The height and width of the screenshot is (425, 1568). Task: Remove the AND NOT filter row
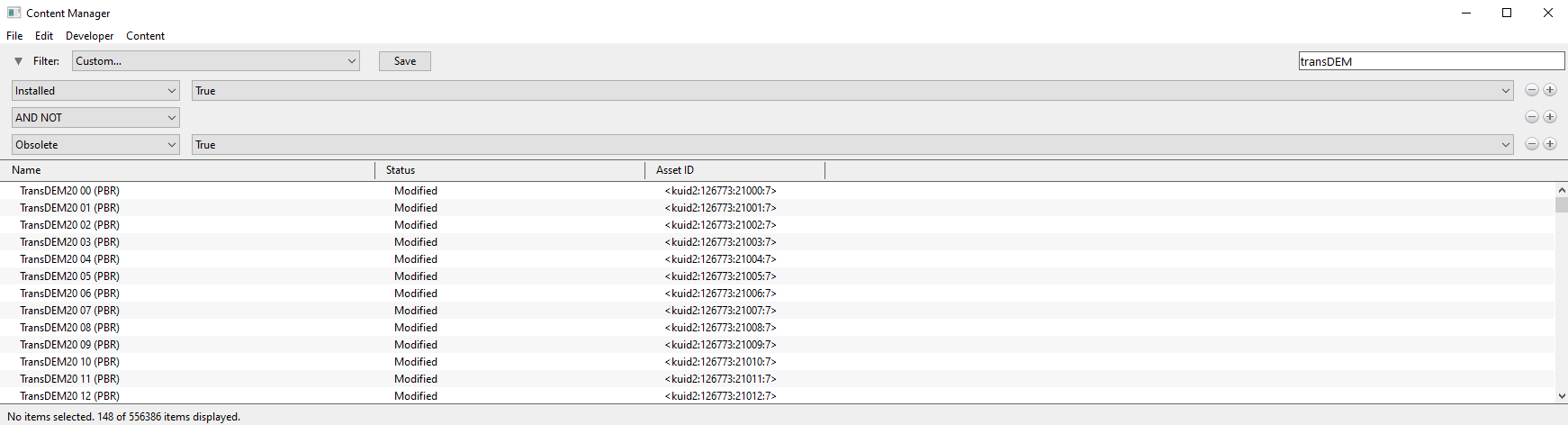coord(1531,117)
